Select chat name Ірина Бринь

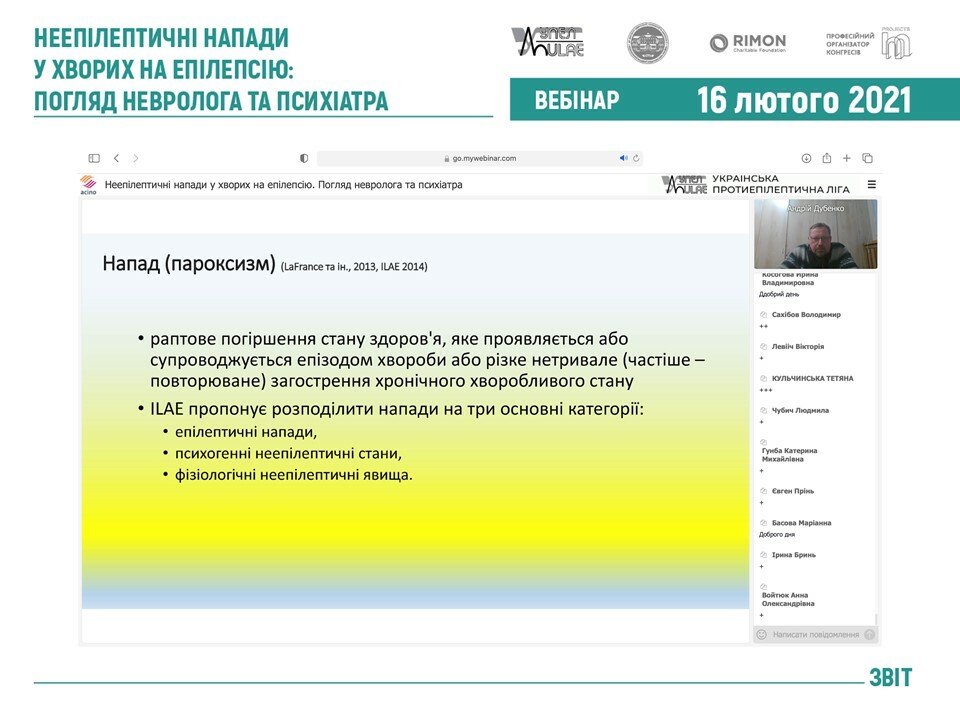coord(793,555)
